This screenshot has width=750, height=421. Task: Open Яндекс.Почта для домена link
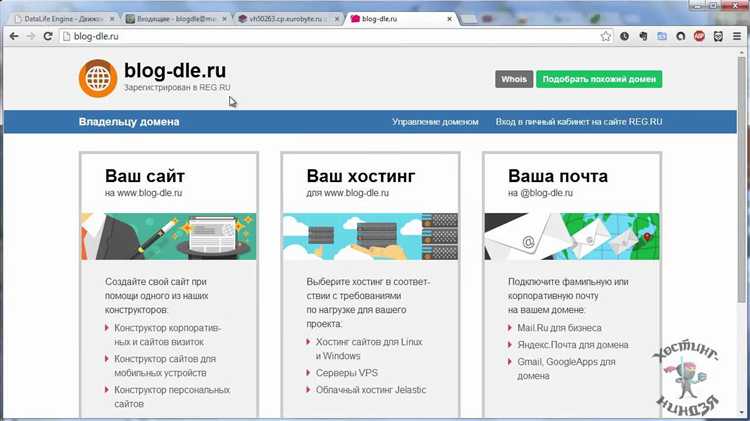[x=573, y=345]
